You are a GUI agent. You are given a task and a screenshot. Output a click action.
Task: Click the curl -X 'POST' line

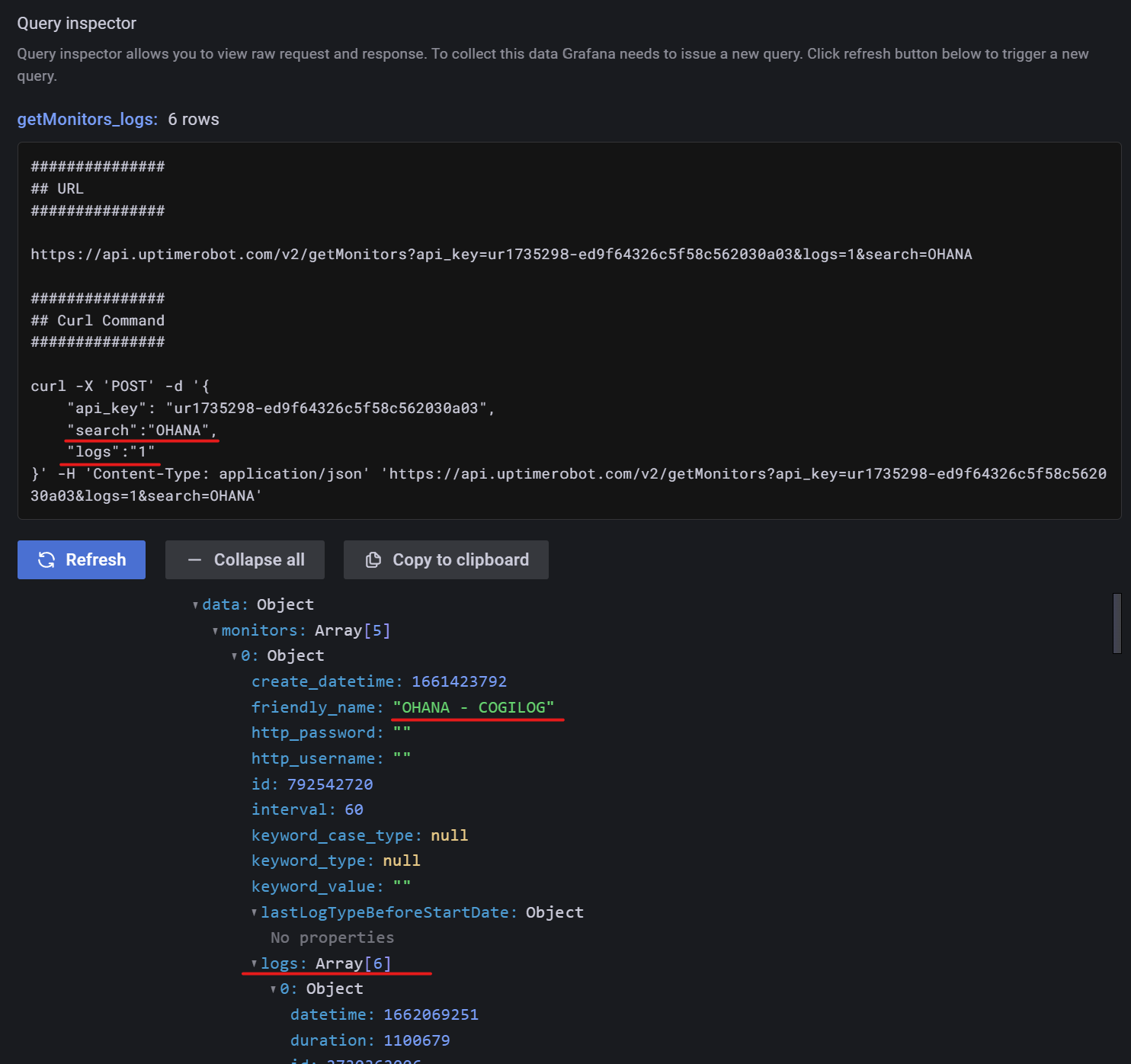120,386
